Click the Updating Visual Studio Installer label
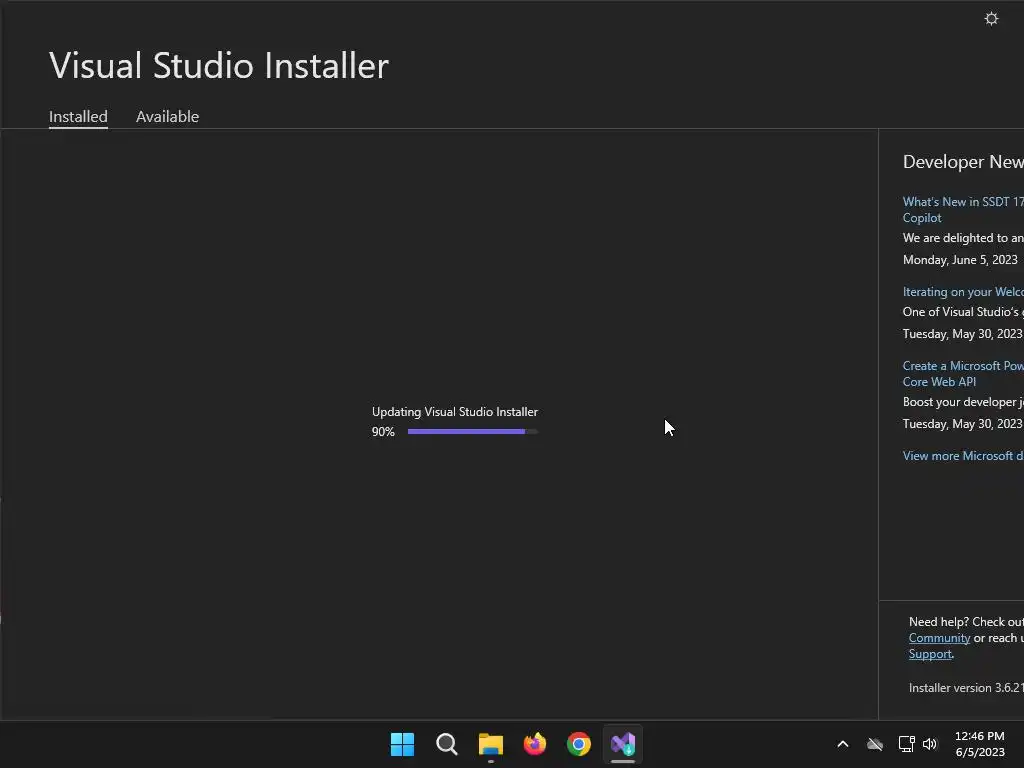Viewport: 1024px width, 768px height. point(455,412)
